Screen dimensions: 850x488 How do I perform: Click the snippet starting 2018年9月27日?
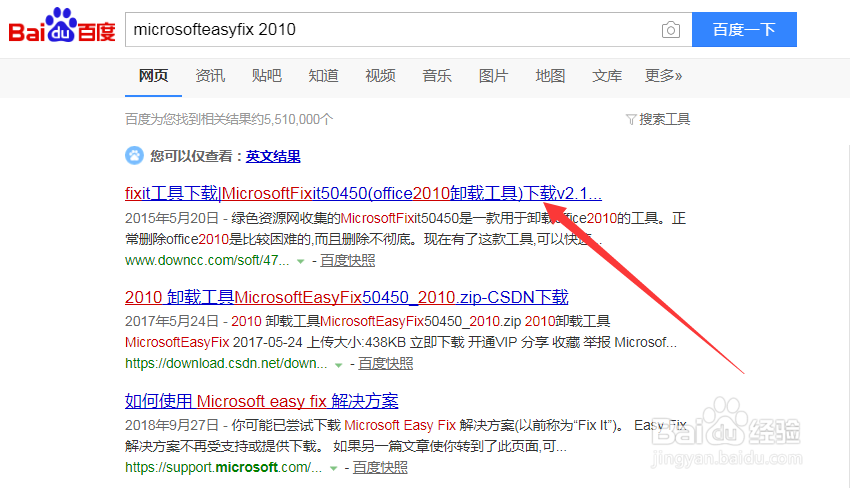406,436
